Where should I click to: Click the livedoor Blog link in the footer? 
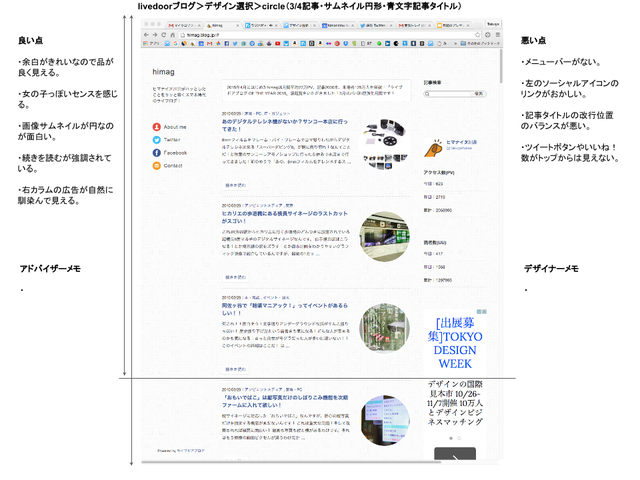click(x=191, y=451)
